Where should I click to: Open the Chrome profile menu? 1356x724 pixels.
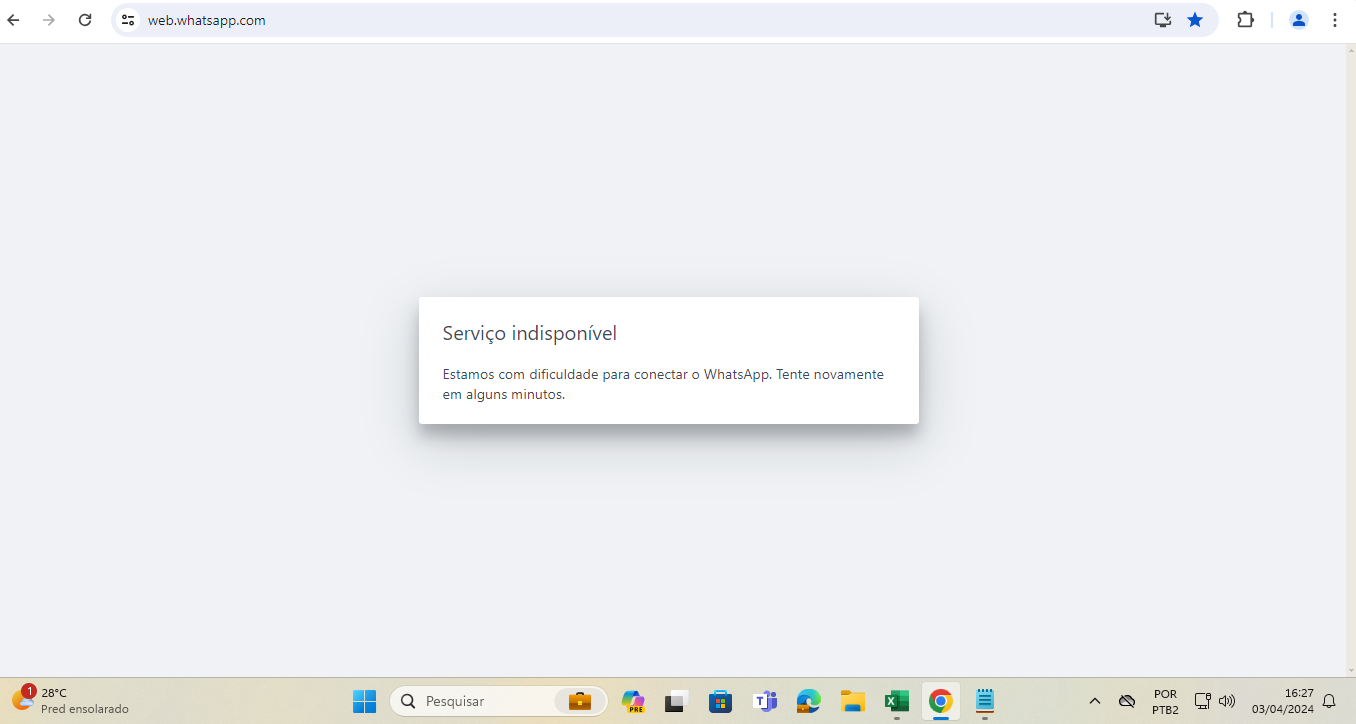point(1299,20)
